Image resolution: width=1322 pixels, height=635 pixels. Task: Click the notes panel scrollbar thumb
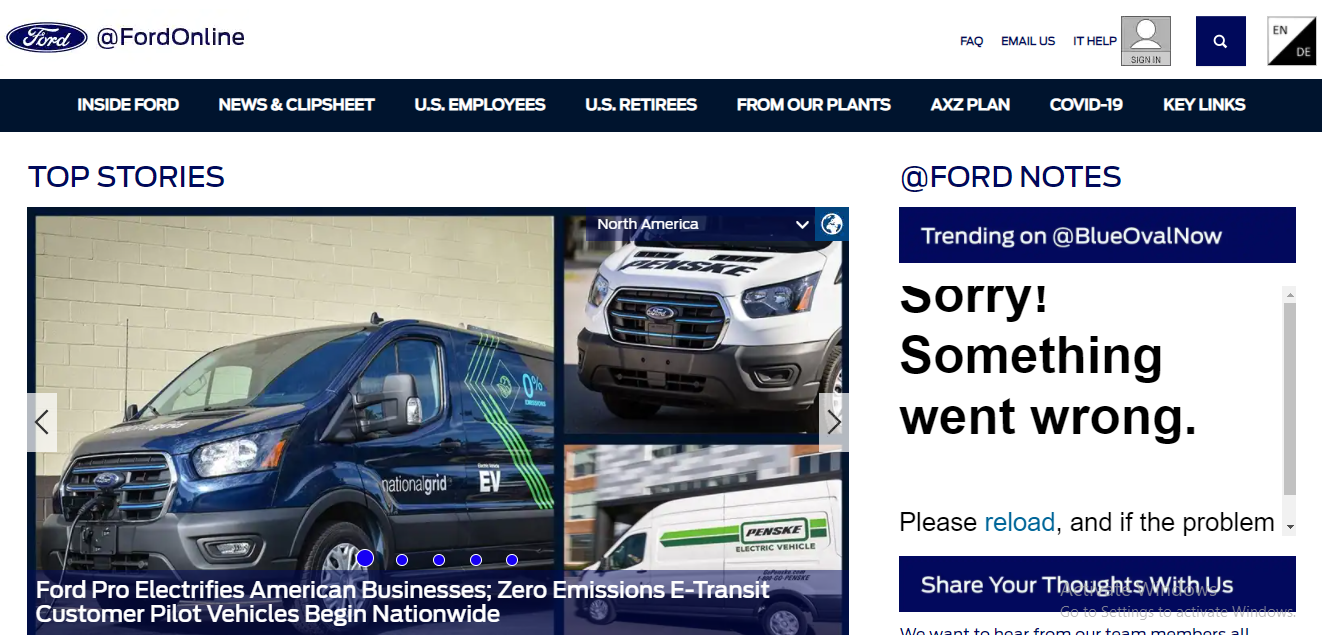point(1290,398)
